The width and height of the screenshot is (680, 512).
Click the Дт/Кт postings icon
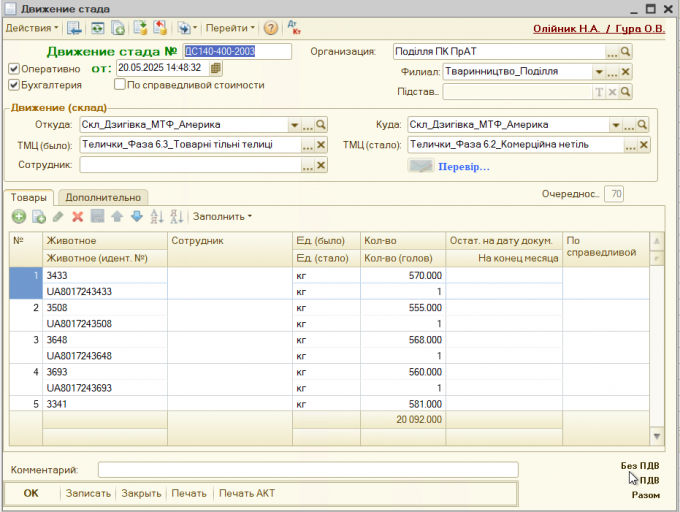click(294, 28)
